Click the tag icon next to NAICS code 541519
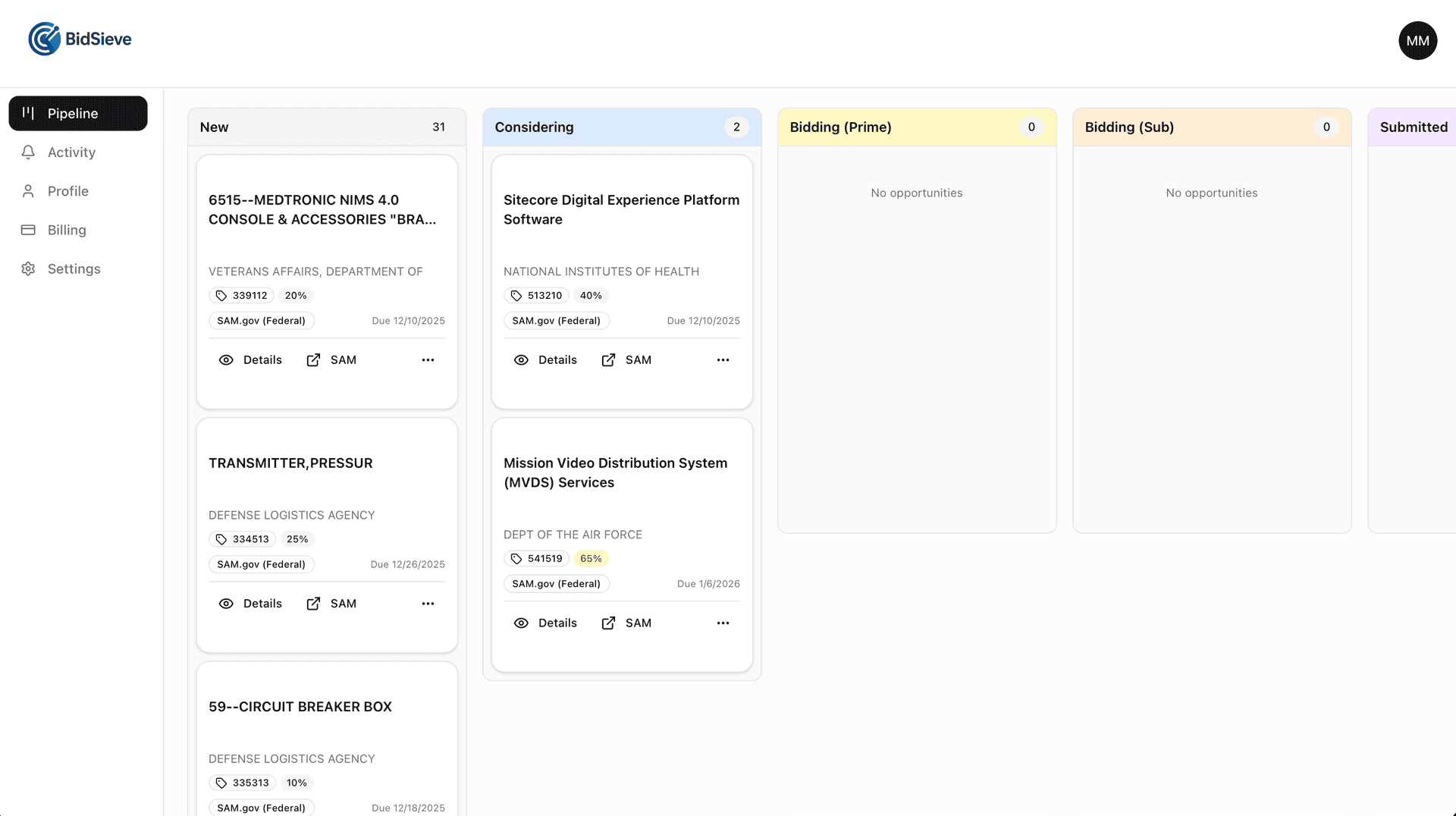This screenshot has width=1456, height=816. pos(517,558)
